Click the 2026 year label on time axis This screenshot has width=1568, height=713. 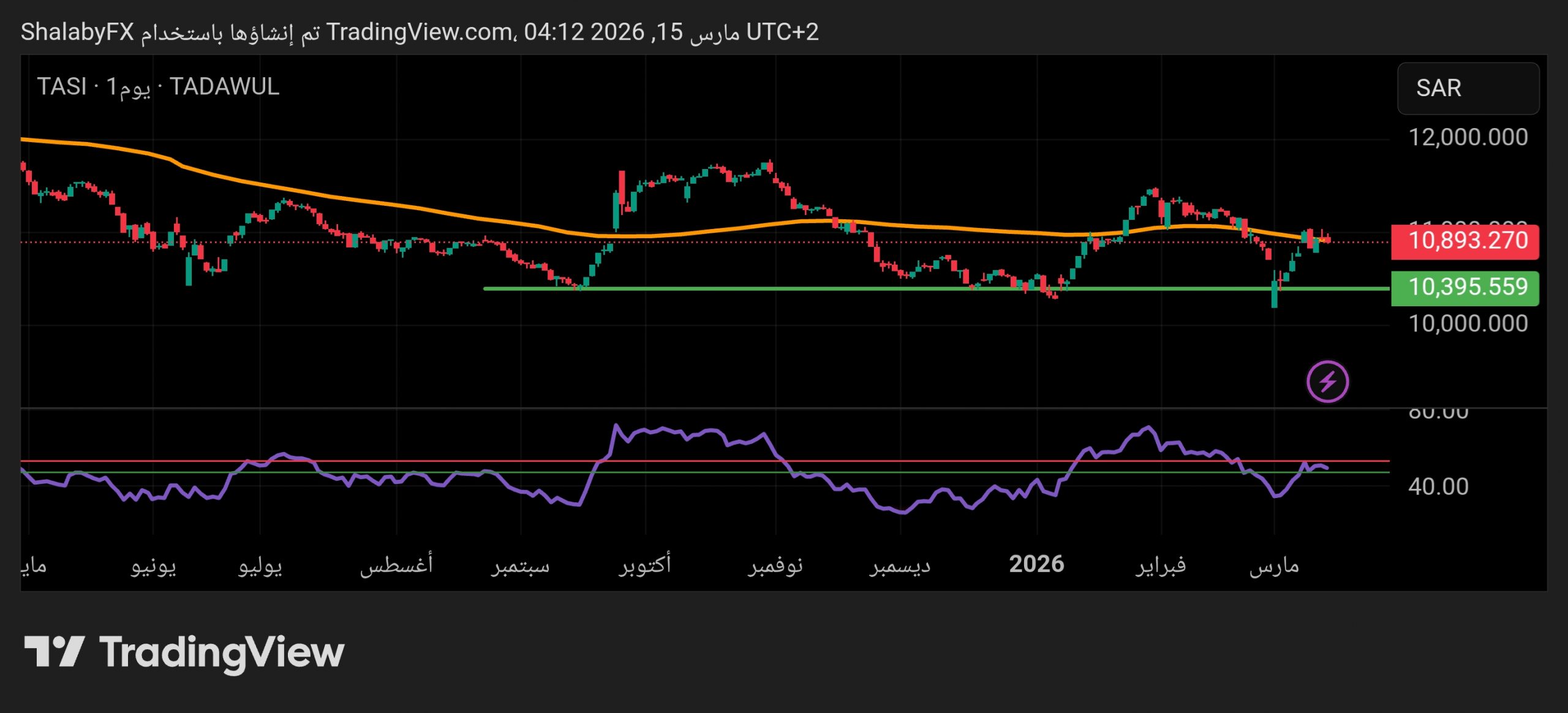[1036, 564]
